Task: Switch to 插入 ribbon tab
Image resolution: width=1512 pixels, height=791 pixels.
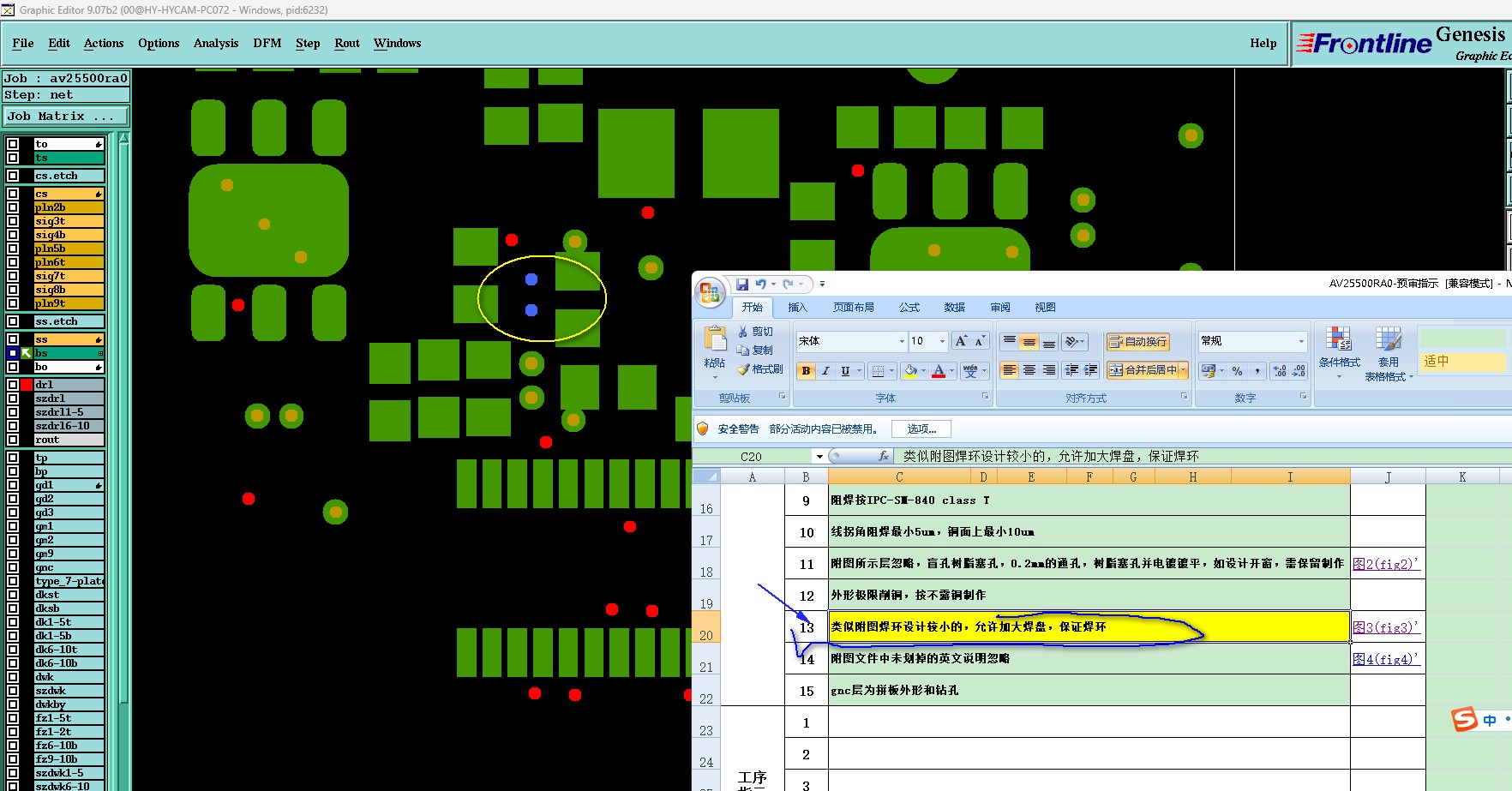Action: click(797, 308)
